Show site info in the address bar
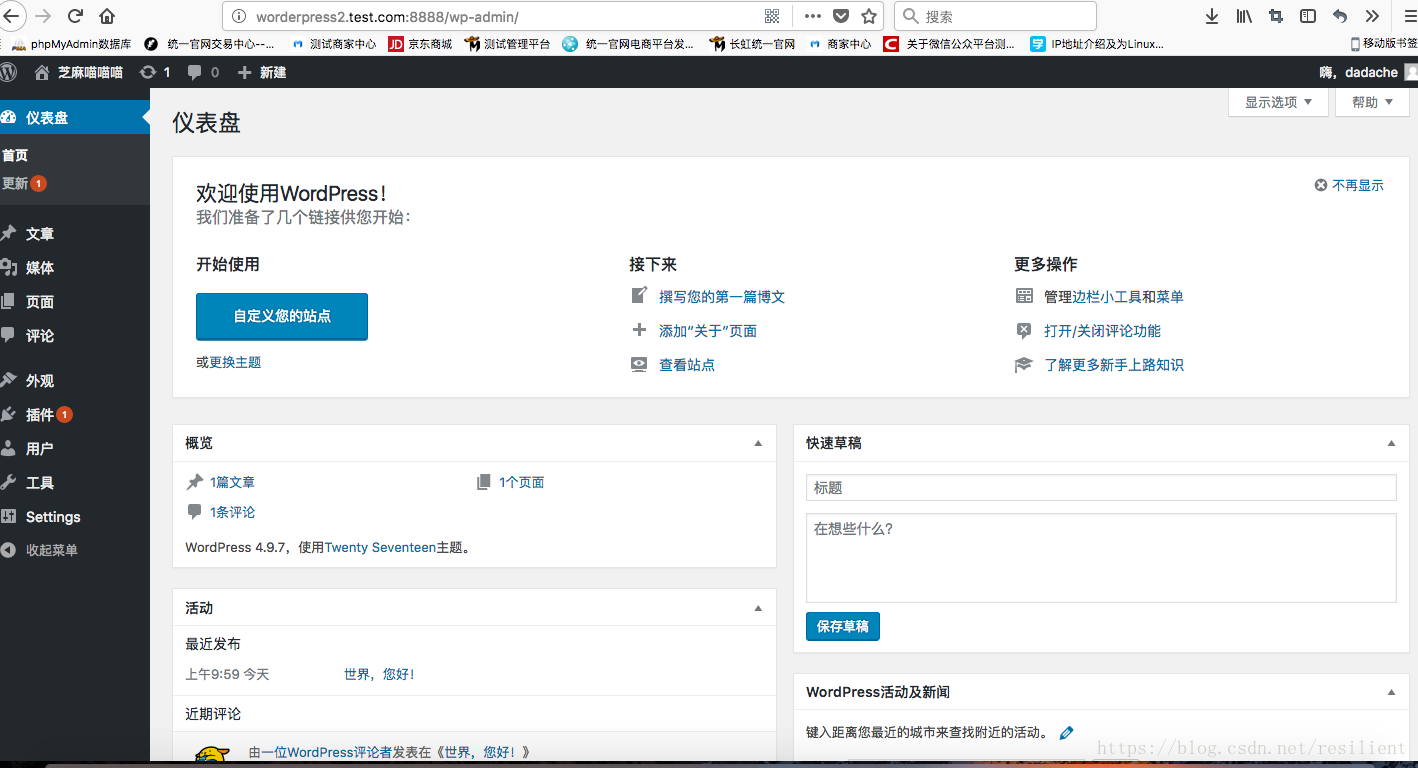This screenshot has width=1418, height=768. (238, 17)
